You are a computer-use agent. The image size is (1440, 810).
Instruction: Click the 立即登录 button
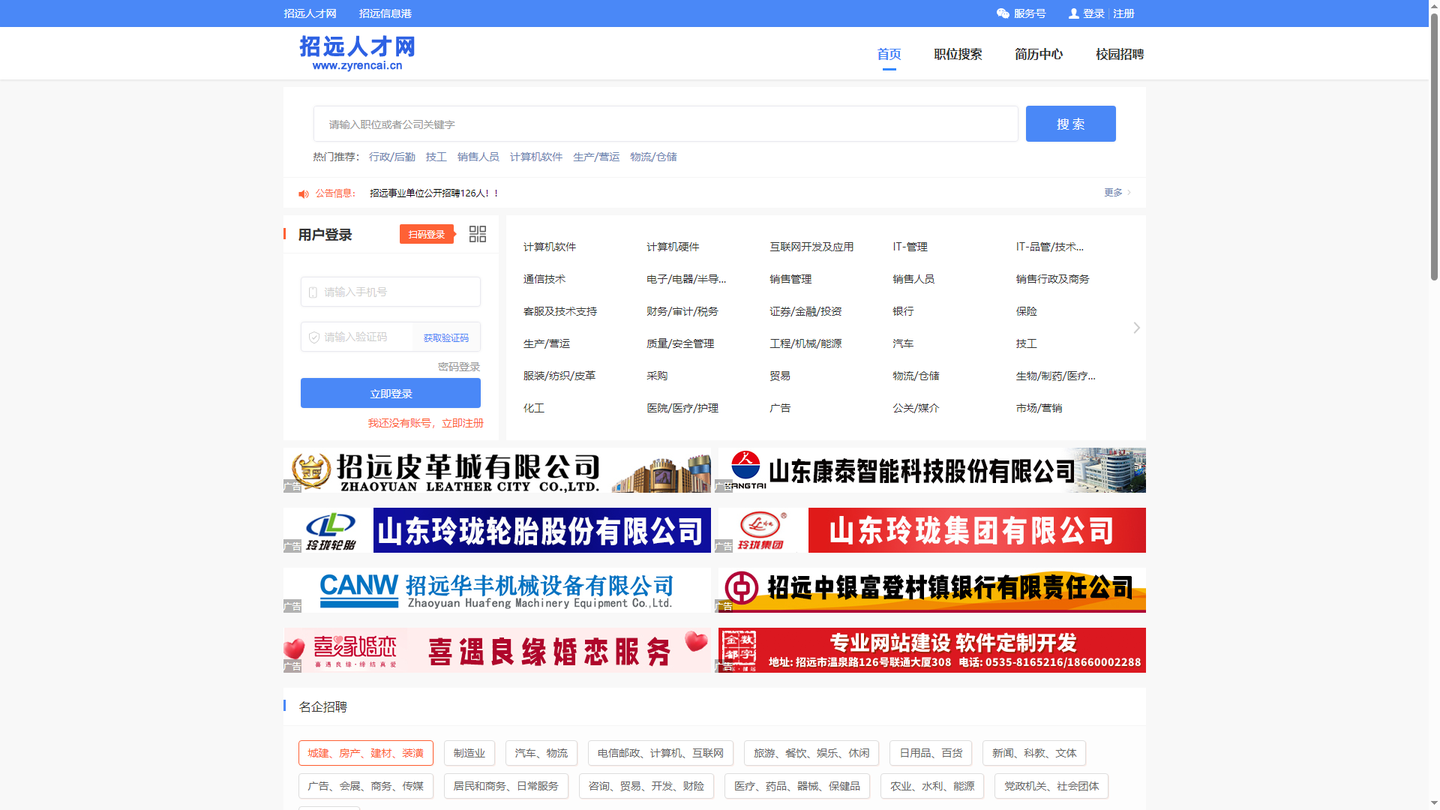pos(390,393)
